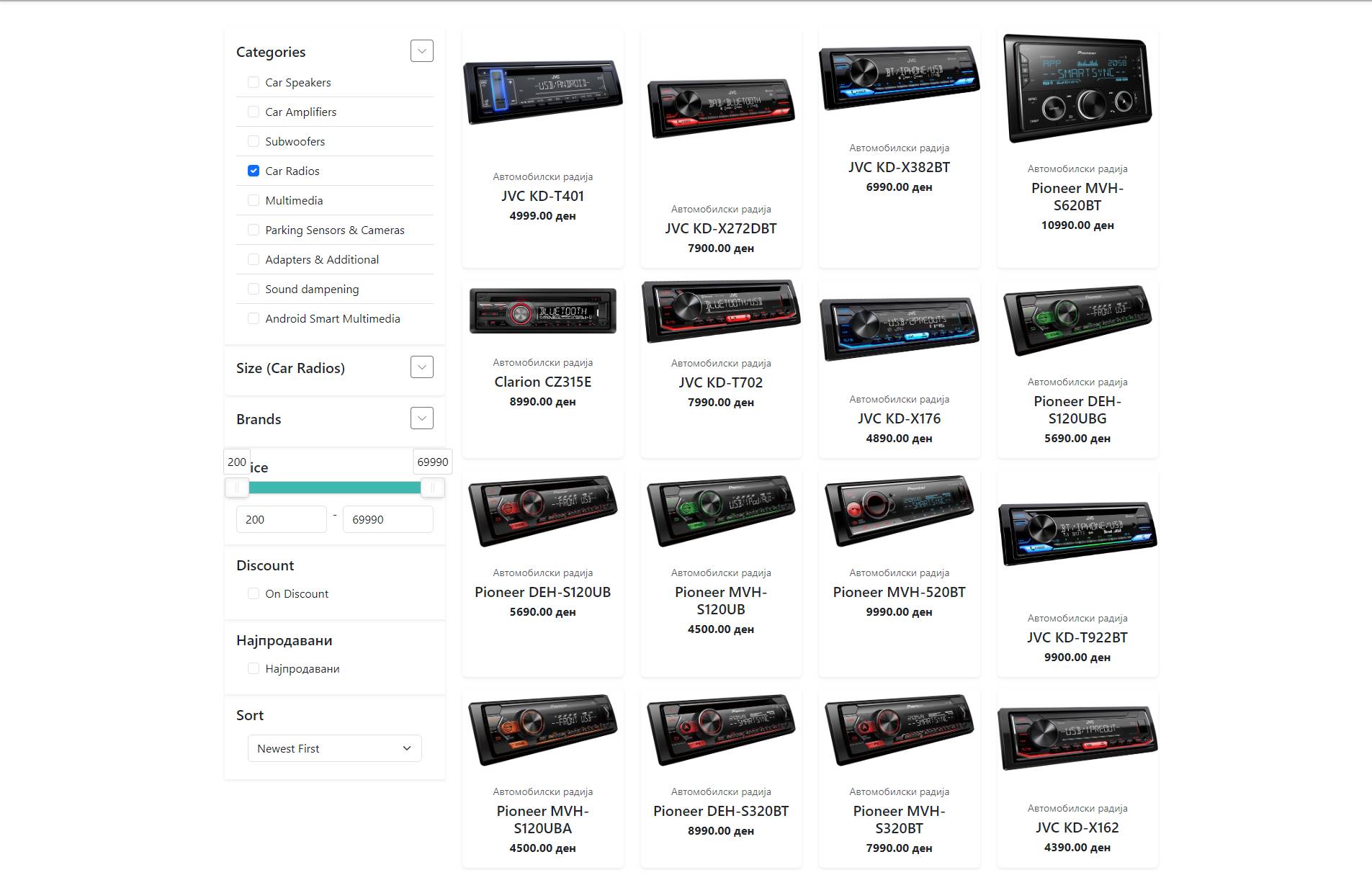Viewport: 1372px width, 875px height.
Task: Open Clarion CZ315E product image
Action: (x=543, y=310)
